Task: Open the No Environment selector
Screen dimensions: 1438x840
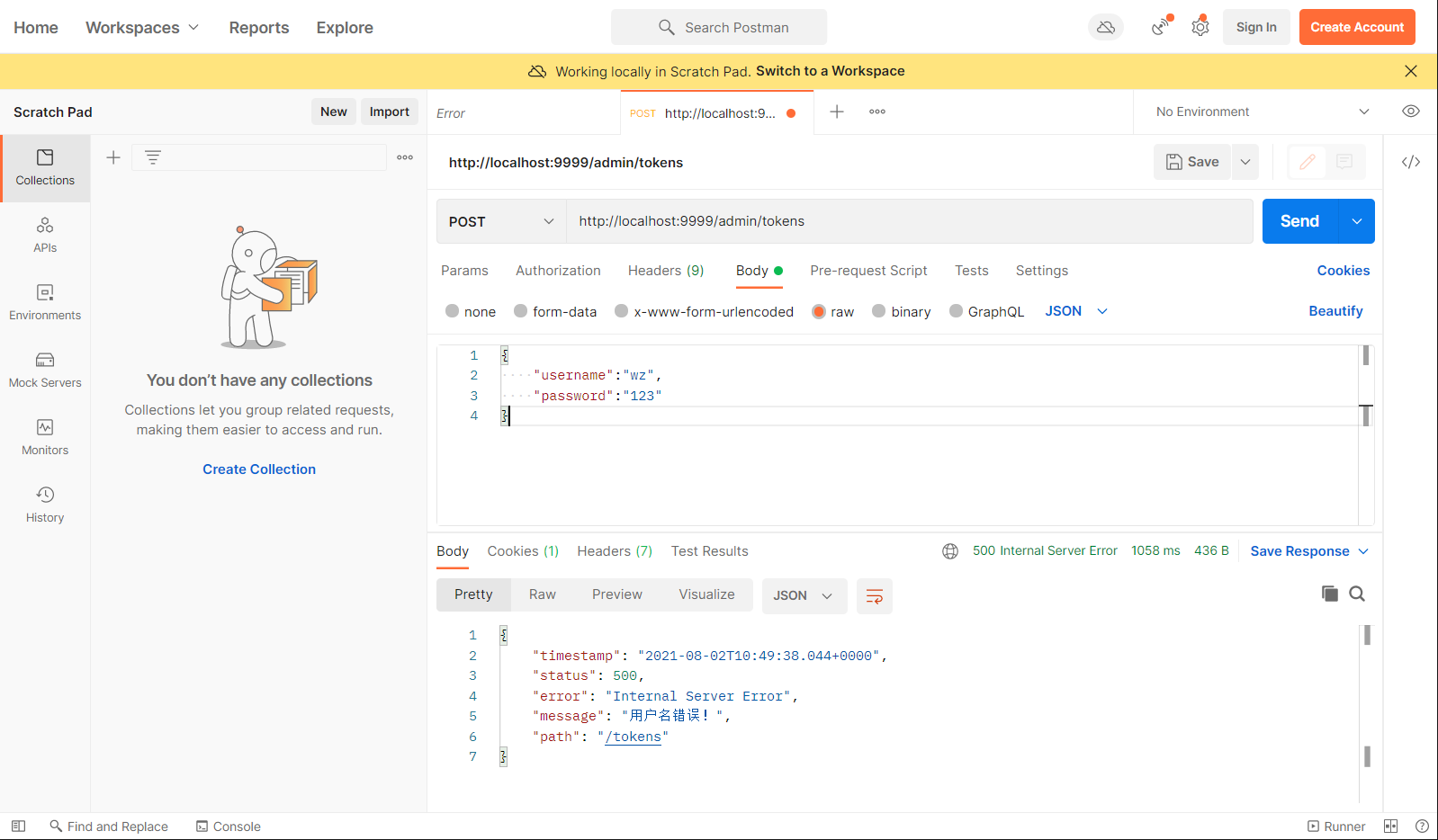Action: pos(1263,112)
